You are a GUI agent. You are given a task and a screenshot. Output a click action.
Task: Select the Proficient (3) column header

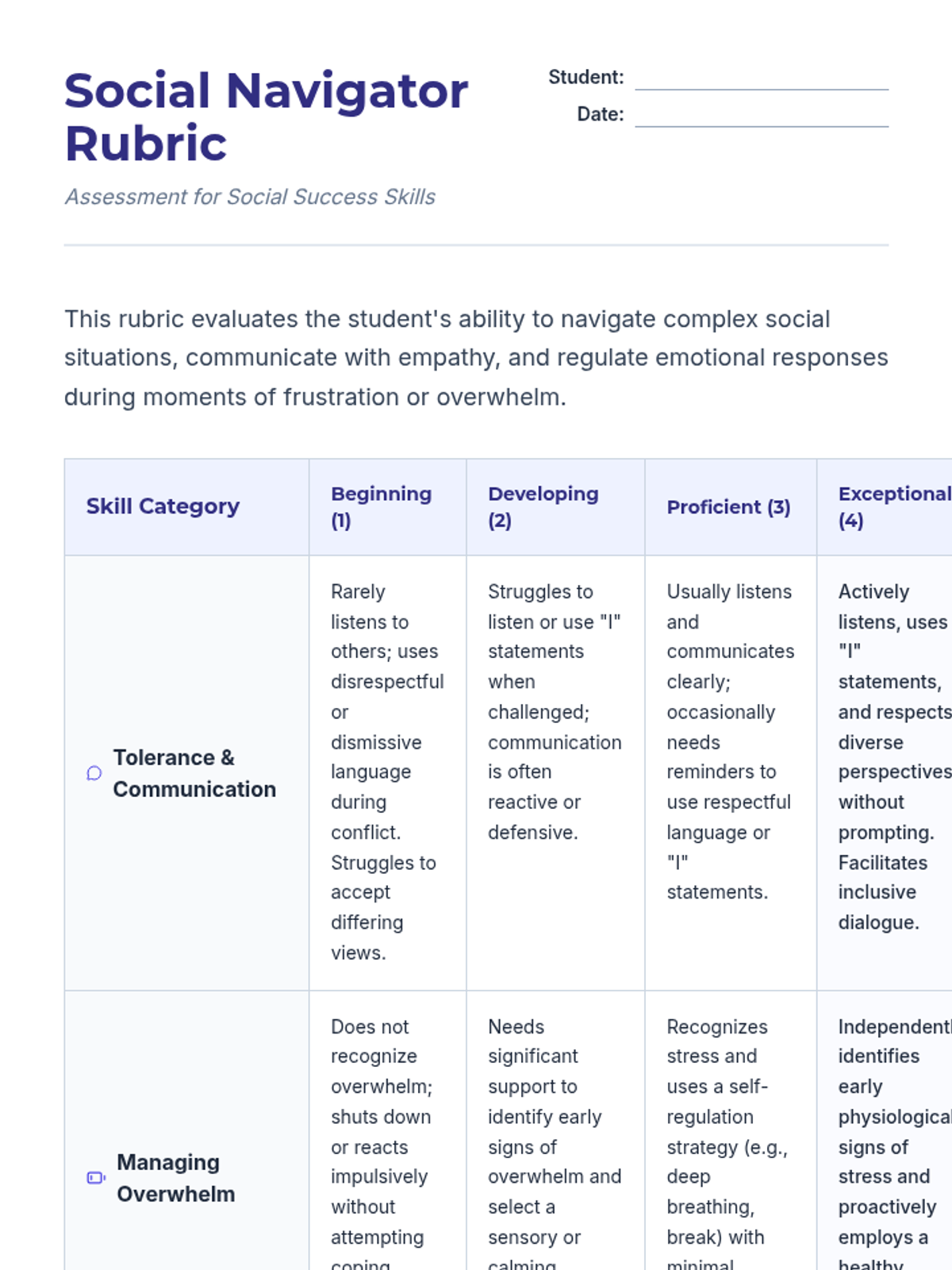tap(728, 507)
